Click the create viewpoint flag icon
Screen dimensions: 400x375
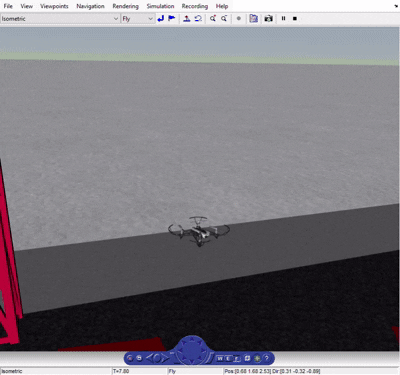click(172, 19)
